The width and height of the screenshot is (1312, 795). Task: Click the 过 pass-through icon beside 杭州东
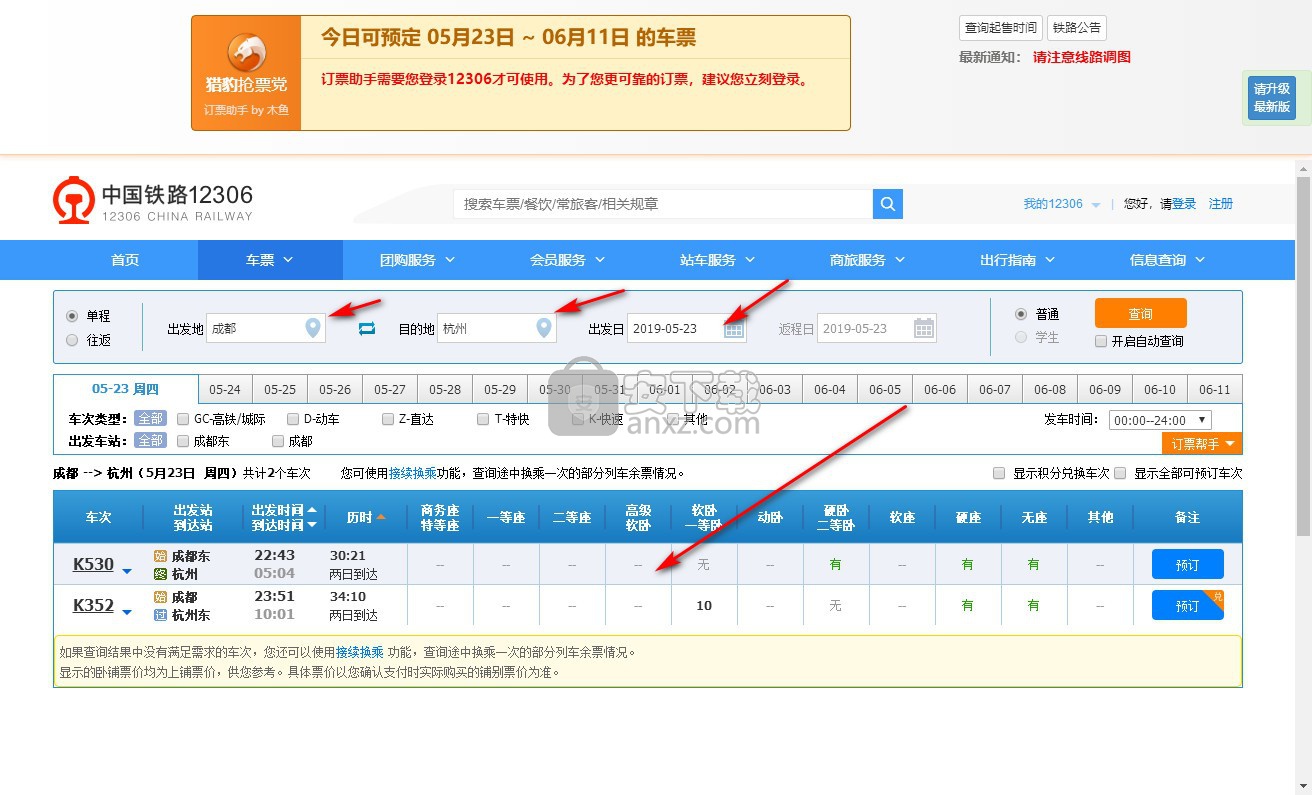160,615
